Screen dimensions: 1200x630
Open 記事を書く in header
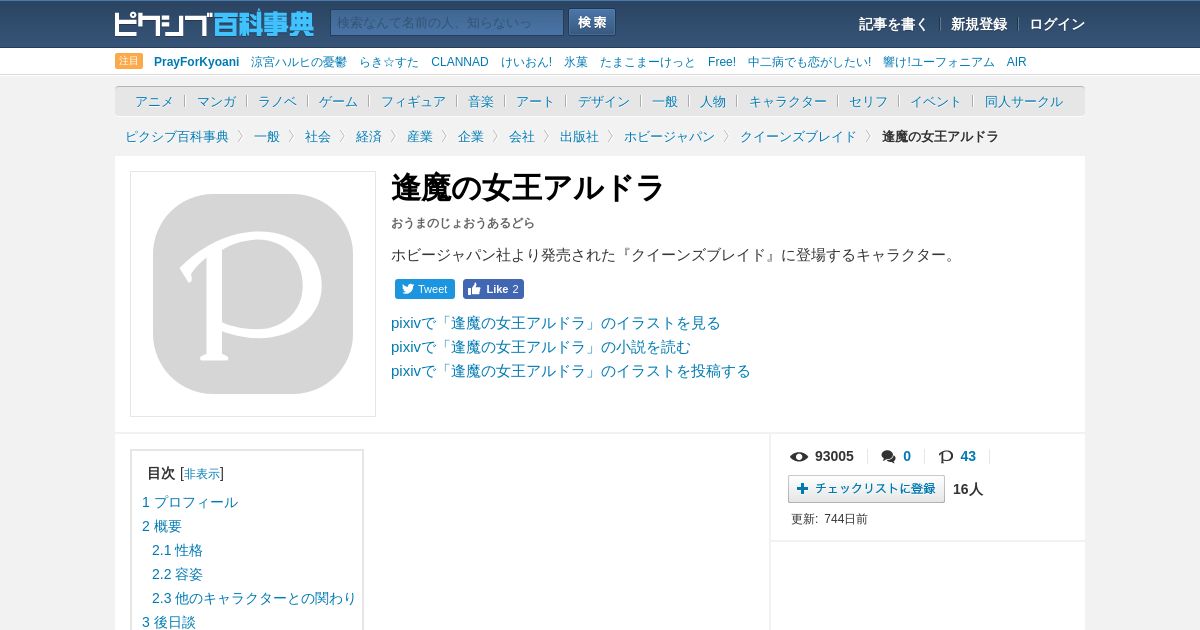coord(893,24)
